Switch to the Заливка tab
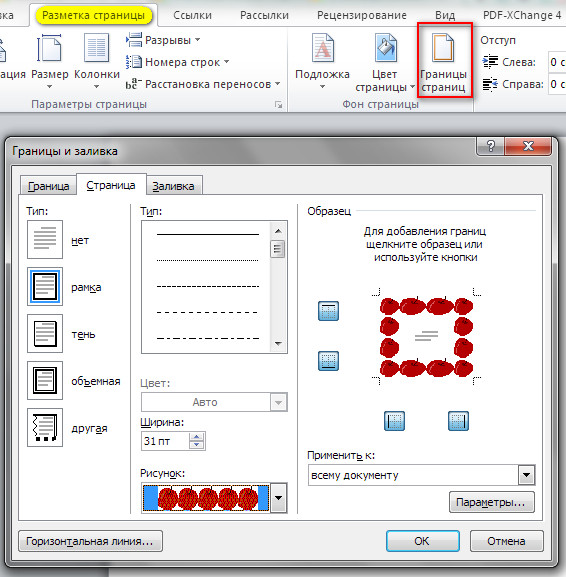This screenshot has width=566, height=577. (x=174, y=186)
